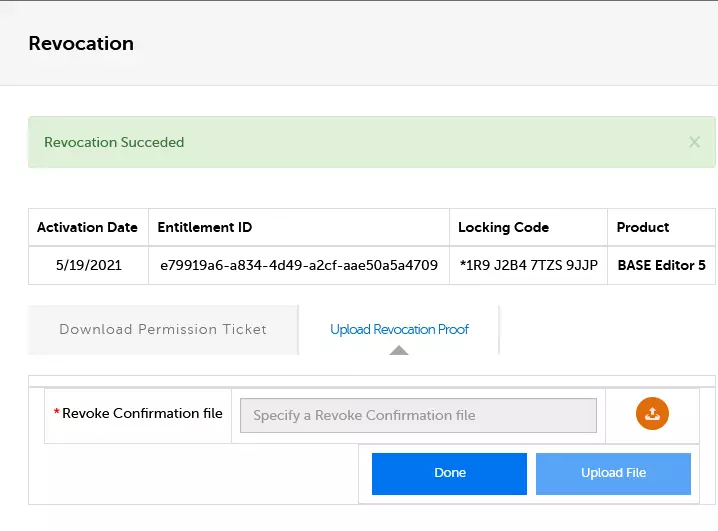Focus the Revoke Confirmation file field
Viewport: 718px width, 531px height.
(x=418, y=415)
